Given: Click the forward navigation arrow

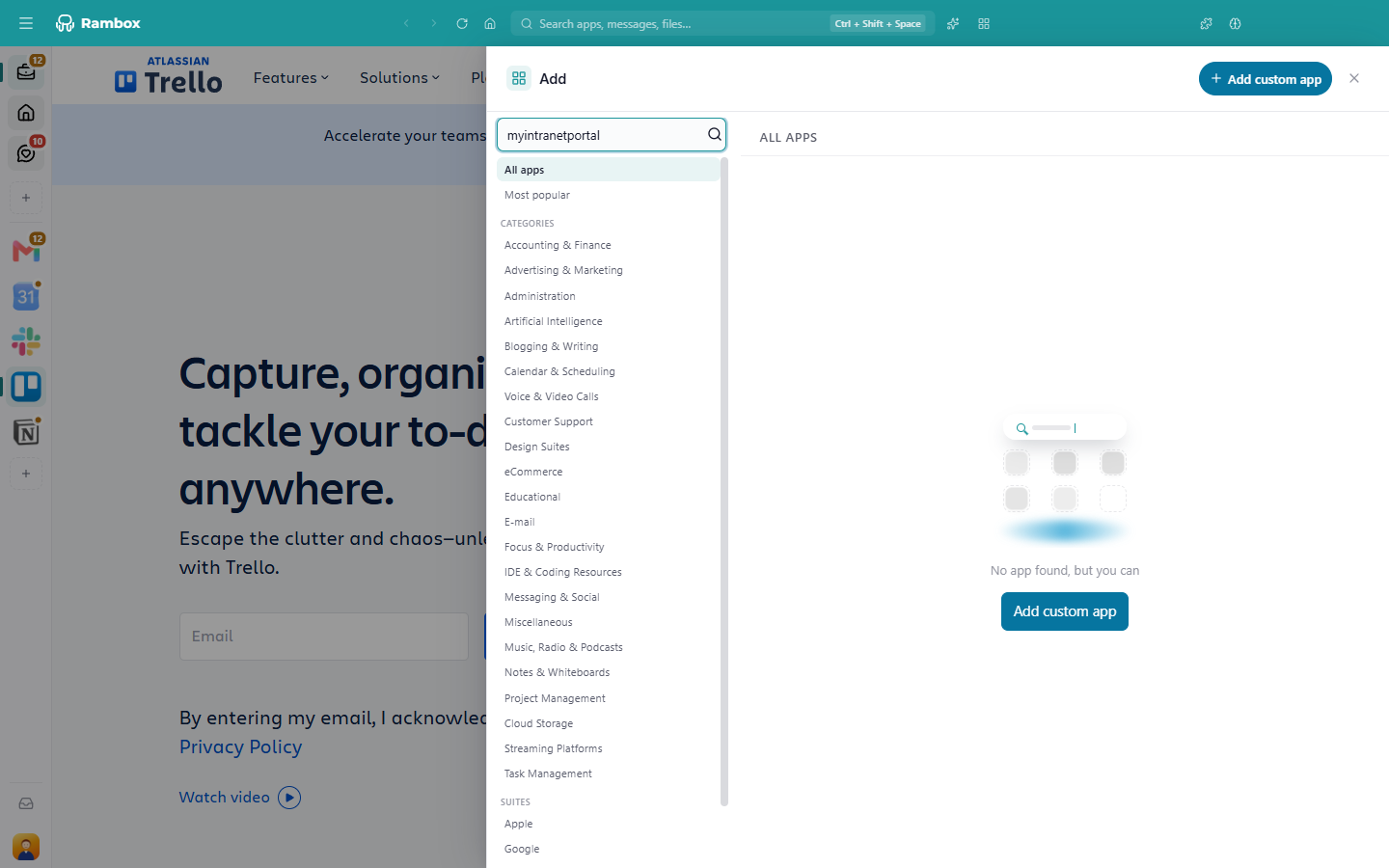Looking at the screenshot, I should pos(434,23).
